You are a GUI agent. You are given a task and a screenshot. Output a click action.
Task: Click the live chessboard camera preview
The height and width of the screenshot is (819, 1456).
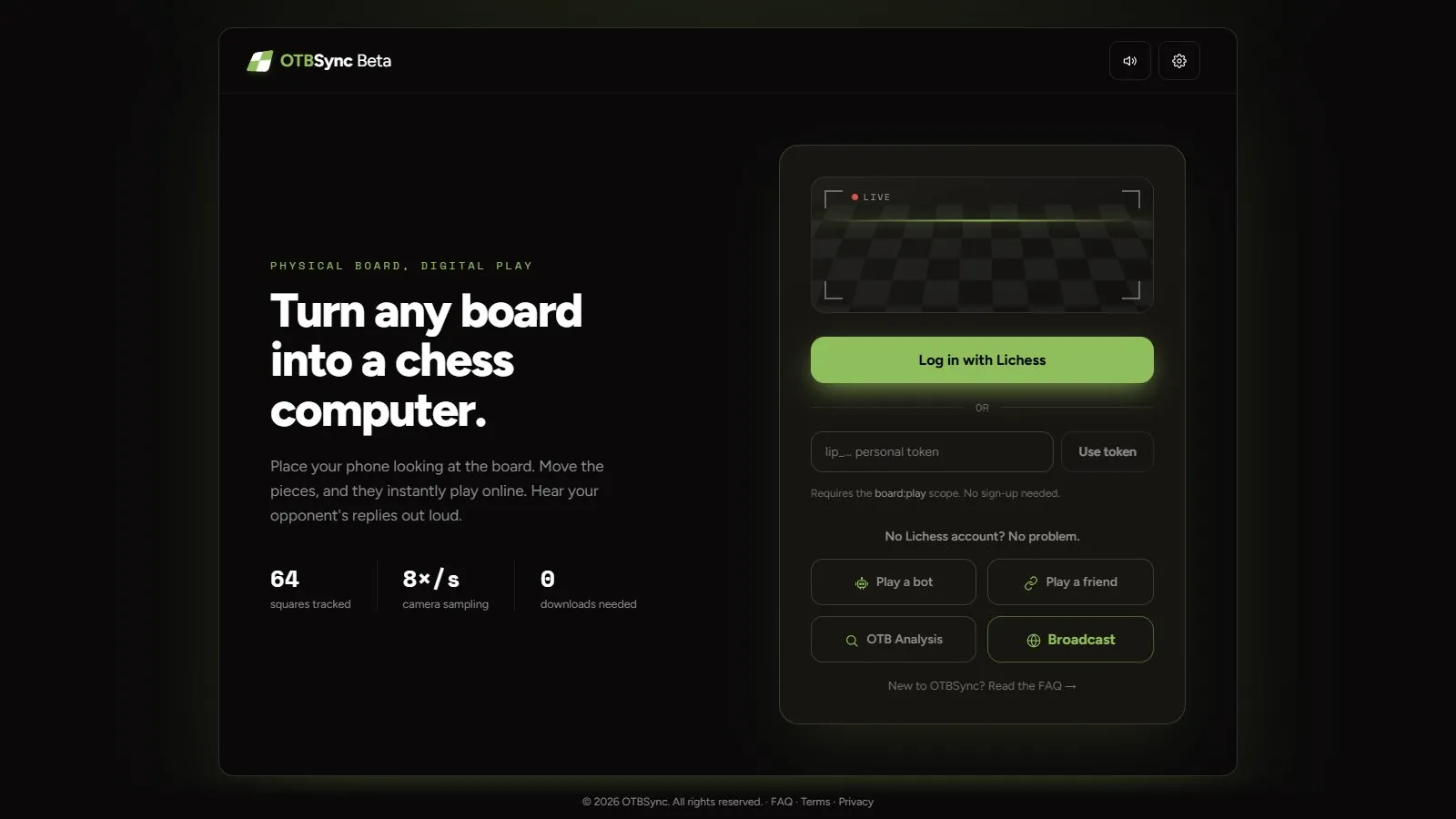point(982,245)
